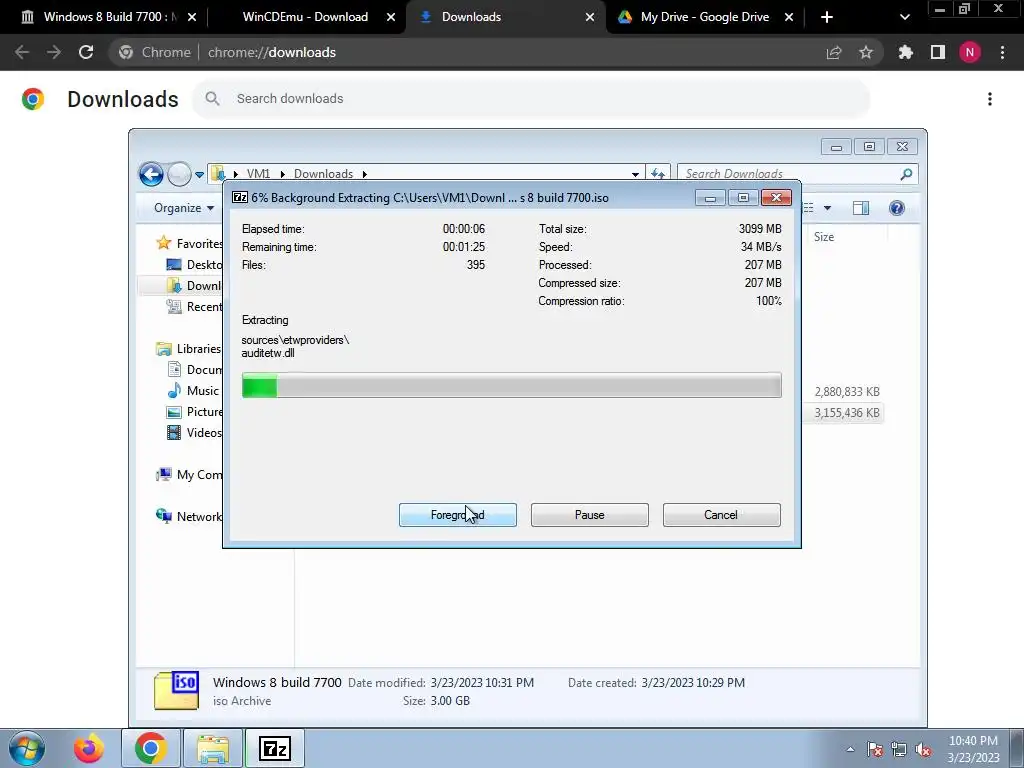1024x768 pixels.
Task: Click the Windows Explorer taskbar icon
Action: coord(213,748)
